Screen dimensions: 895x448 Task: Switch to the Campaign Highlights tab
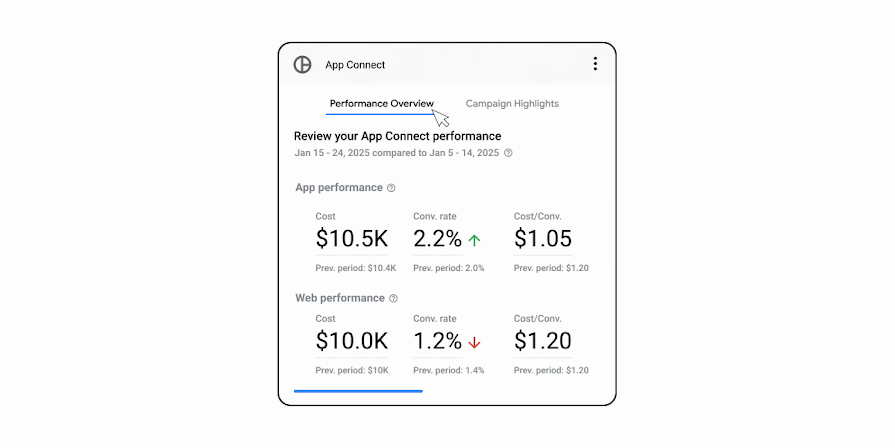click(x=512, y=104)
